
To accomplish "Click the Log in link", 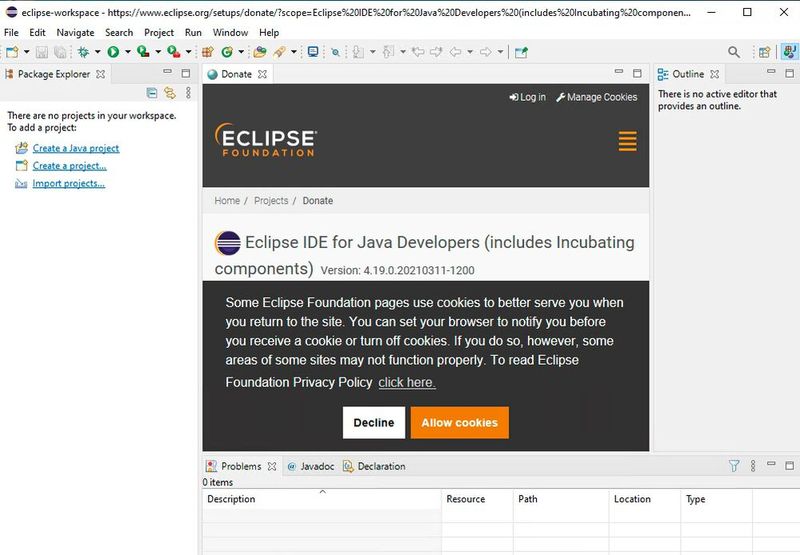I will click(528, 97).
